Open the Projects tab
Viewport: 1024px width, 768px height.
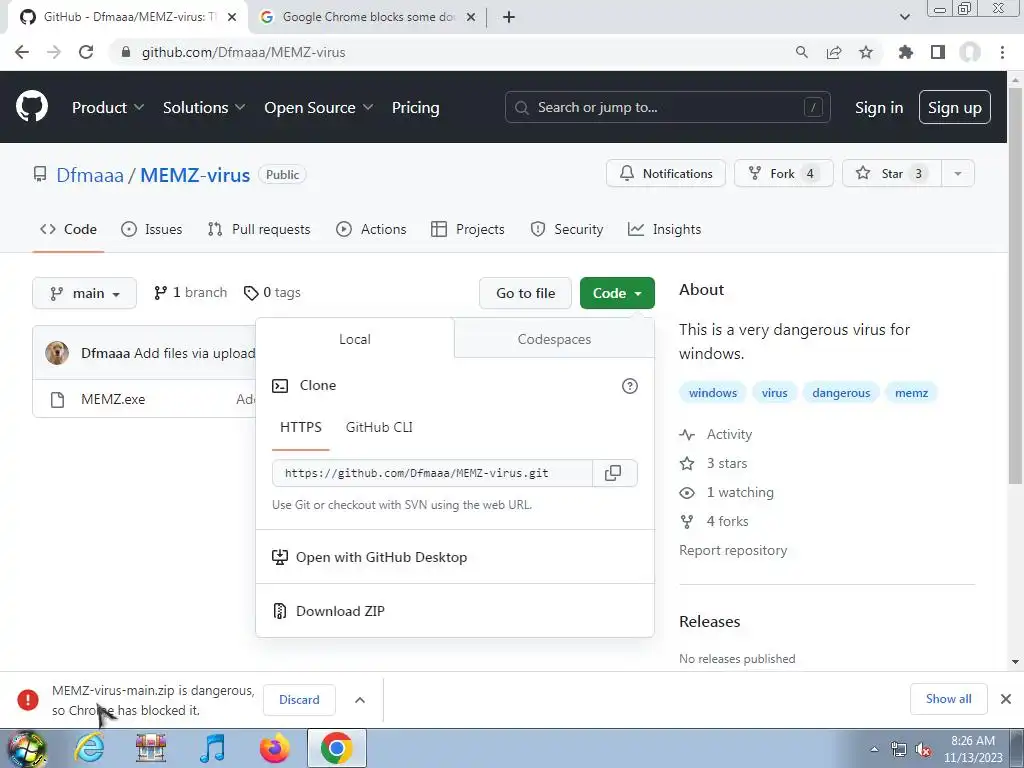[x=468, y=229]
